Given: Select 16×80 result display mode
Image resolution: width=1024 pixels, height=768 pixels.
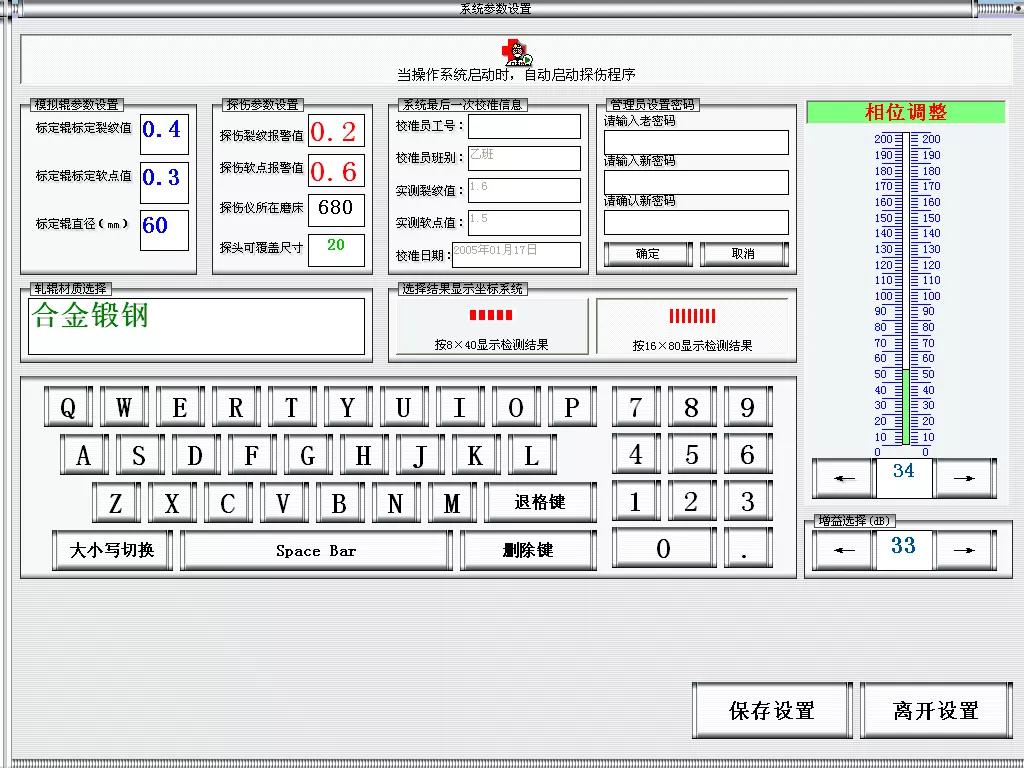Looking at the screenshot, I should [692, 326].
